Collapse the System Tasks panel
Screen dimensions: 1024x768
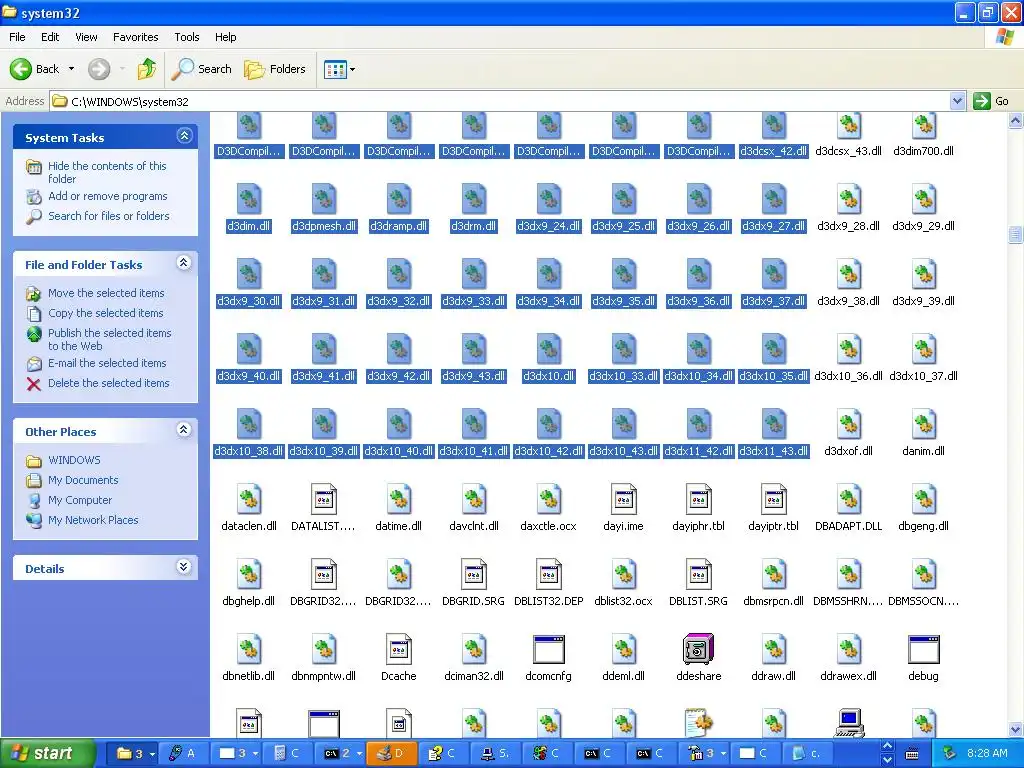tap(184, 136)
